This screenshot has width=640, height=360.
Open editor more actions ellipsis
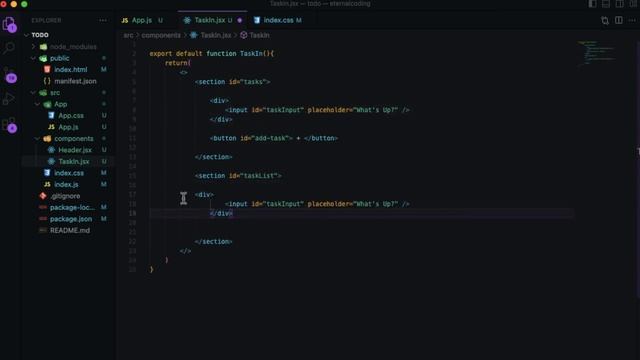click(x=632, y=20)
